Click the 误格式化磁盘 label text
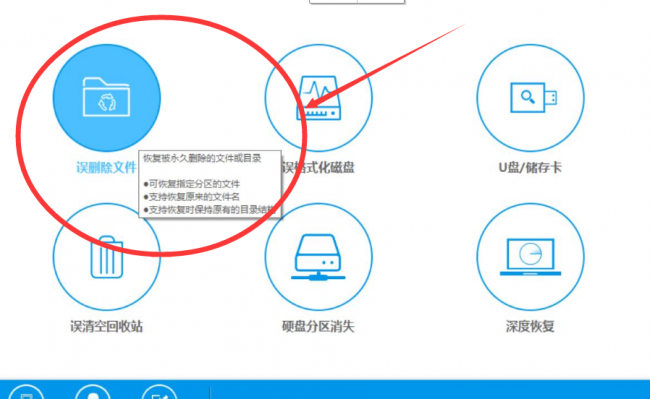 [318, 167]
